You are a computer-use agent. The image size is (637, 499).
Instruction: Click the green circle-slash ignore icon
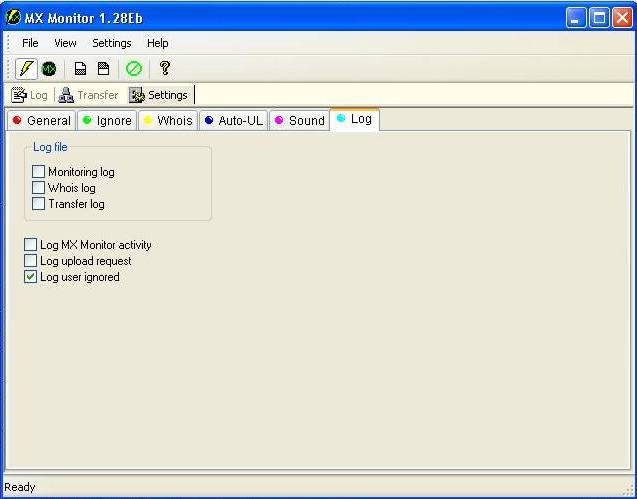click(x=134, y=69)
